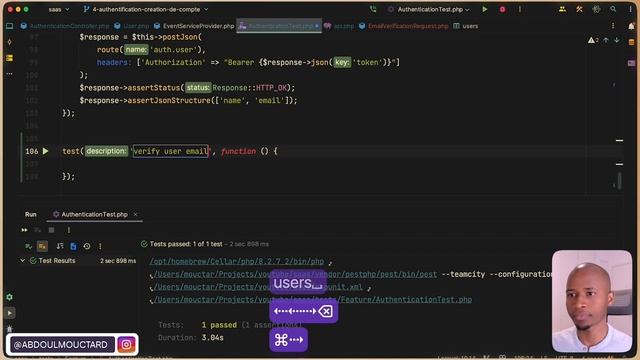
Task: Click the phone call icon in title bar
Action: click(373, 9)
